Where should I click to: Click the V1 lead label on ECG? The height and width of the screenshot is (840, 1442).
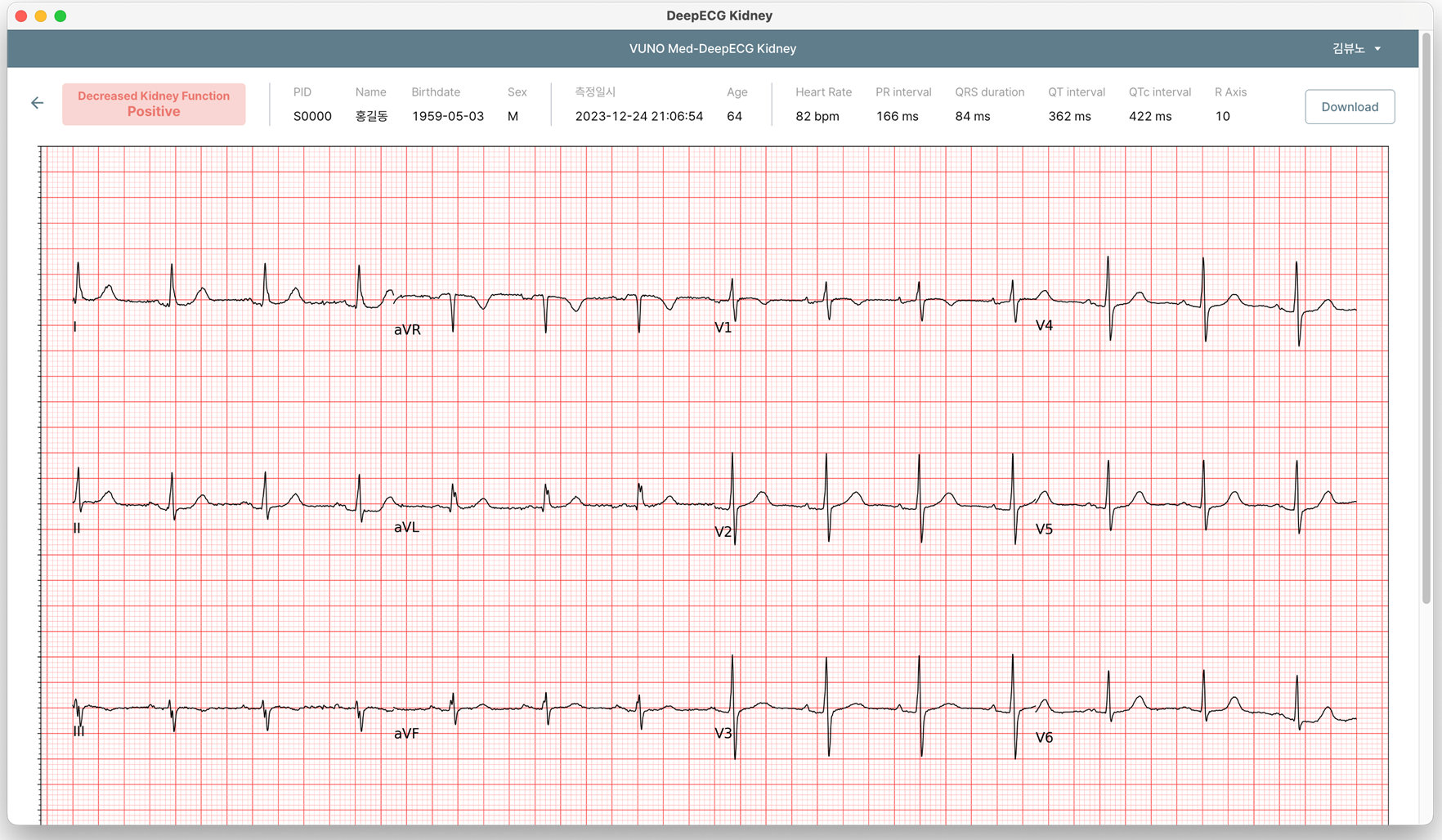click(723, 328)
